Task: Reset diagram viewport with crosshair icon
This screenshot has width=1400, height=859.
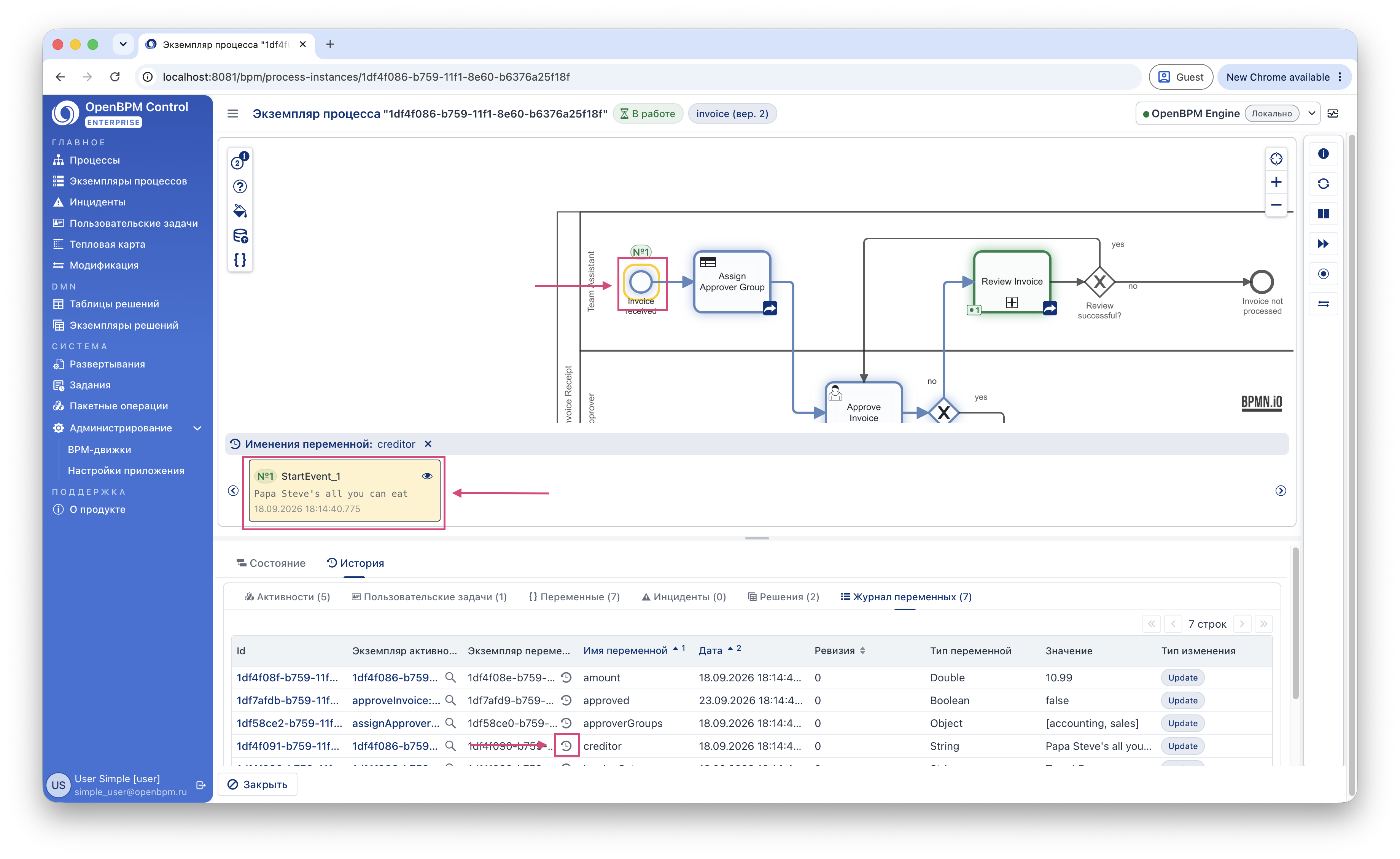Action: tap(1276, 159)
